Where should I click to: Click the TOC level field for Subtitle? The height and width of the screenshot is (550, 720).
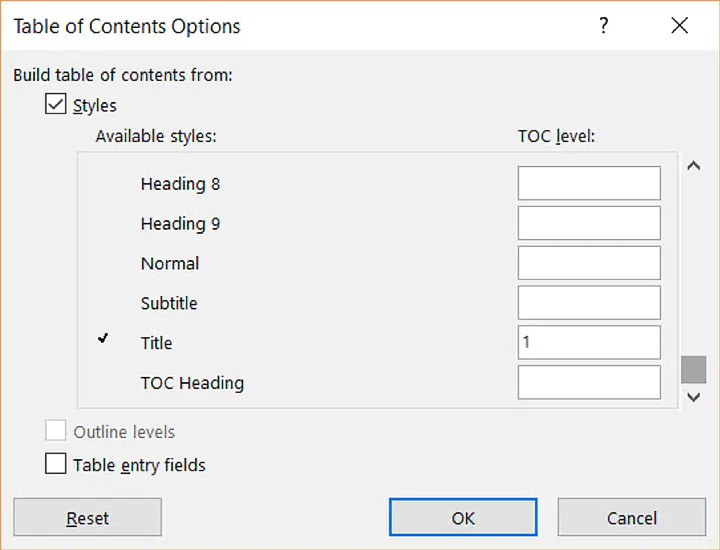tap(589, 303)
